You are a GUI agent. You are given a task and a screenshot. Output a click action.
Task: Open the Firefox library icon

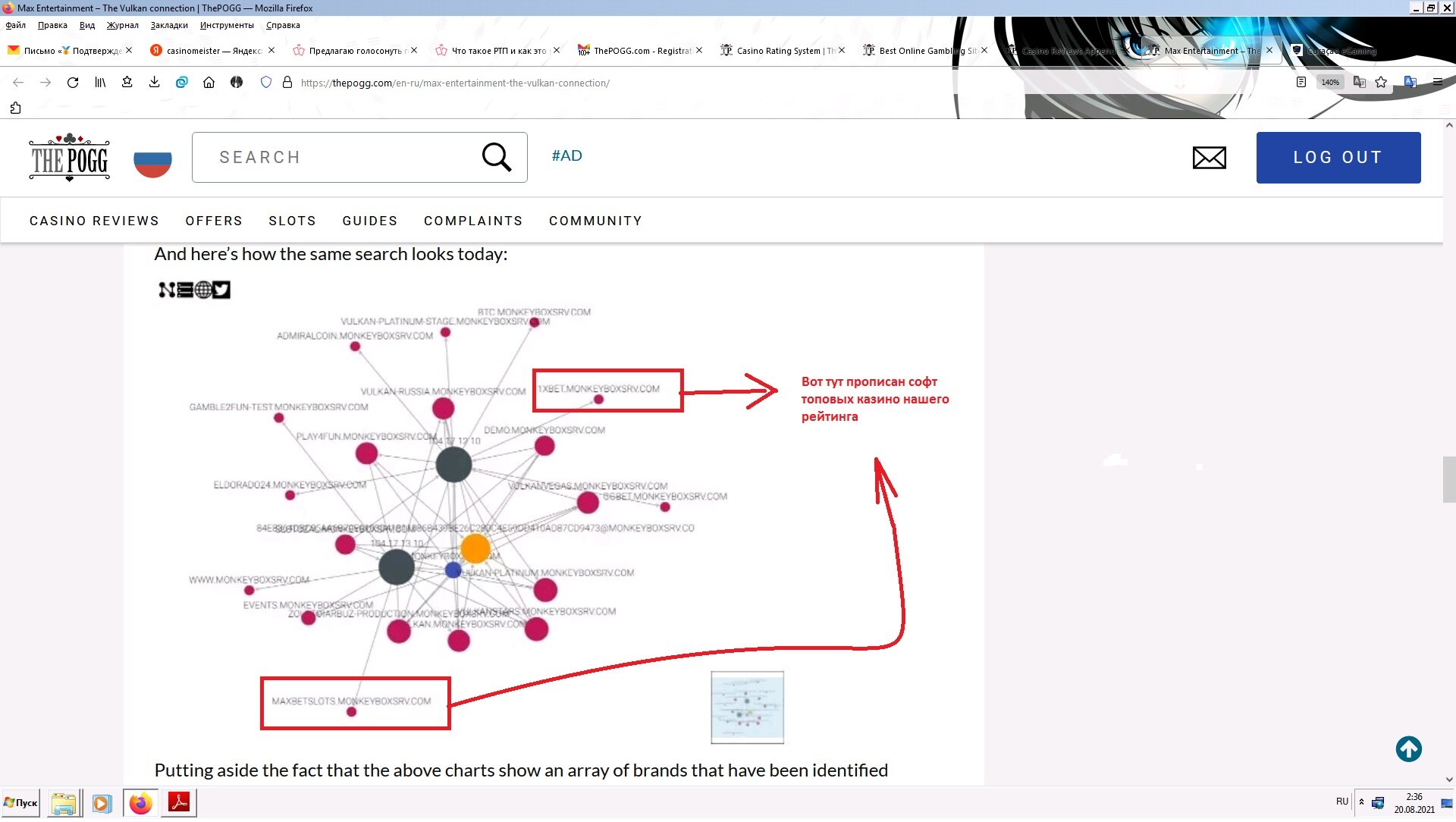point(100,83)
